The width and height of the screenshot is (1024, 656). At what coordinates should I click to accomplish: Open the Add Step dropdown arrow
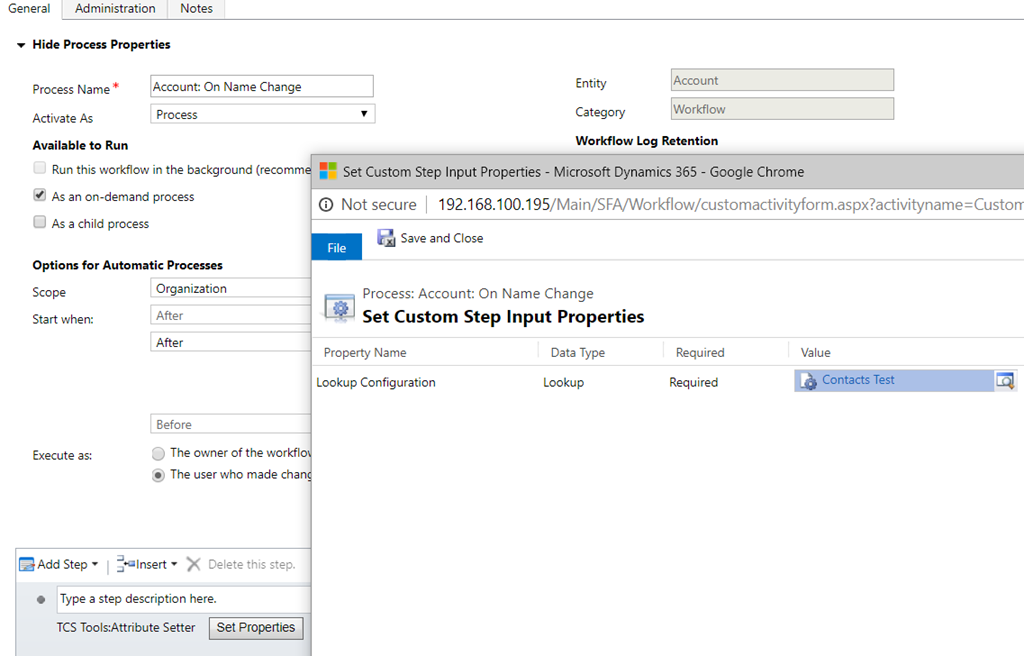tap(95, 564)
